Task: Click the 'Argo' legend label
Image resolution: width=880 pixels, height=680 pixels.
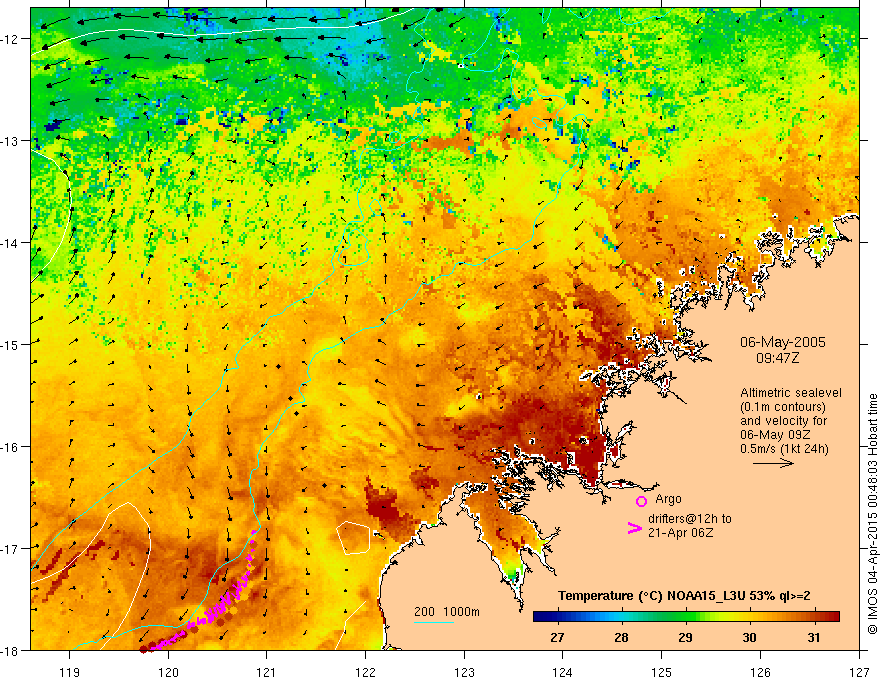Action: (x=668, y=499)
